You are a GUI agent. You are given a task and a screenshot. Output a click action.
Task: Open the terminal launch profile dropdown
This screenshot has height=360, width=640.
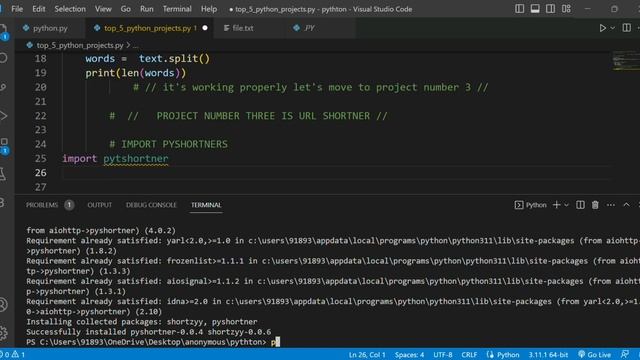[566, 205]
